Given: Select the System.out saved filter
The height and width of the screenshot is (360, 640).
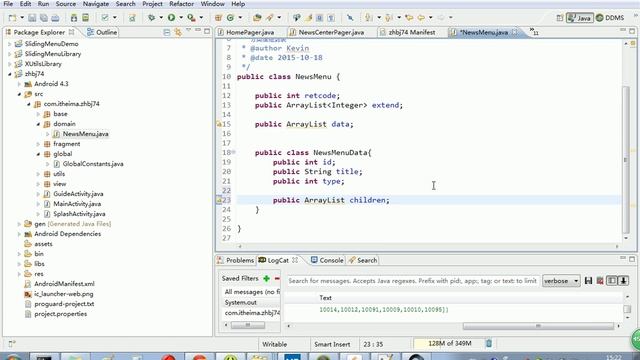Looking at the screenshot, I should pyautogui.click(x=240, y=302).
